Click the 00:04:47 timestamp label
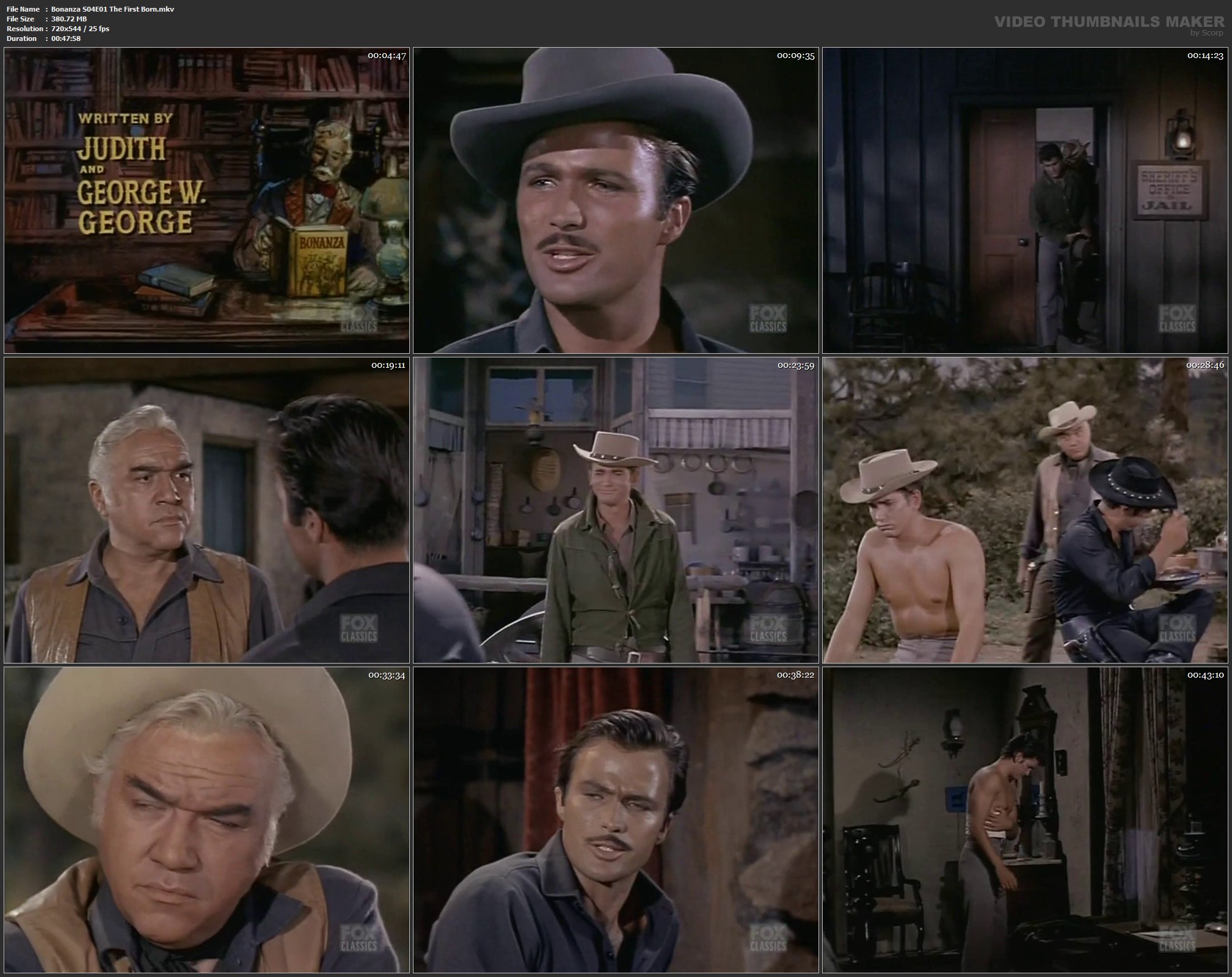 pos(386,56)
